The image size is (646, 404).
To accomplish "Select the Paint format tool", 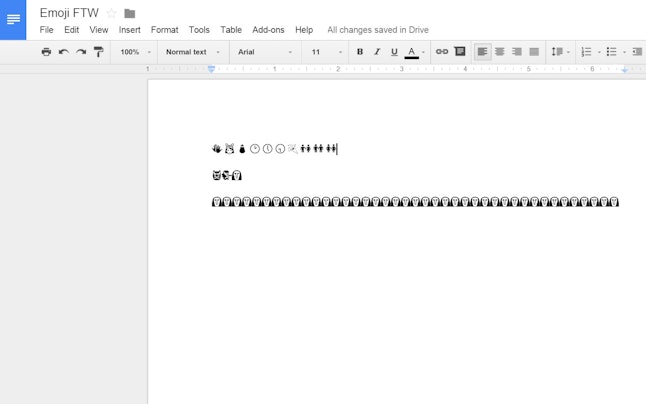I will click(98, 52).
